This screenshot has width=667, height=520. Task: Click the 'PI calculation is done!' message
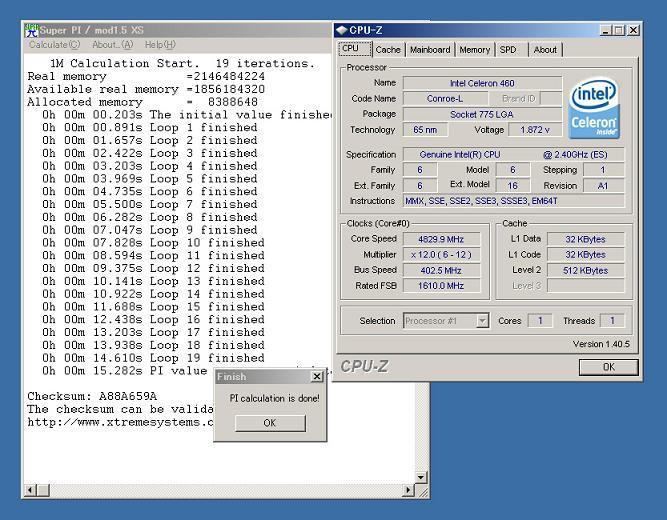(274, 398)
